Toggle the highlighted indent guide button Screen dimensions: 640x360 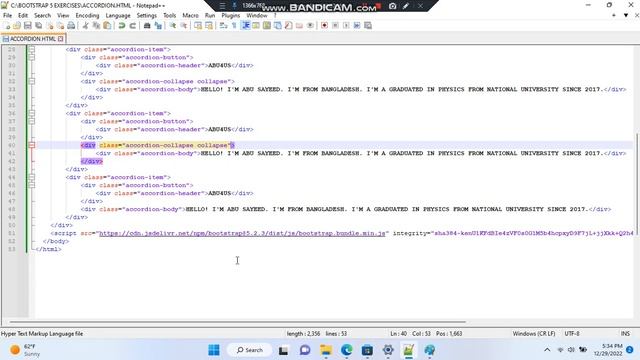(x=246, y=26)
